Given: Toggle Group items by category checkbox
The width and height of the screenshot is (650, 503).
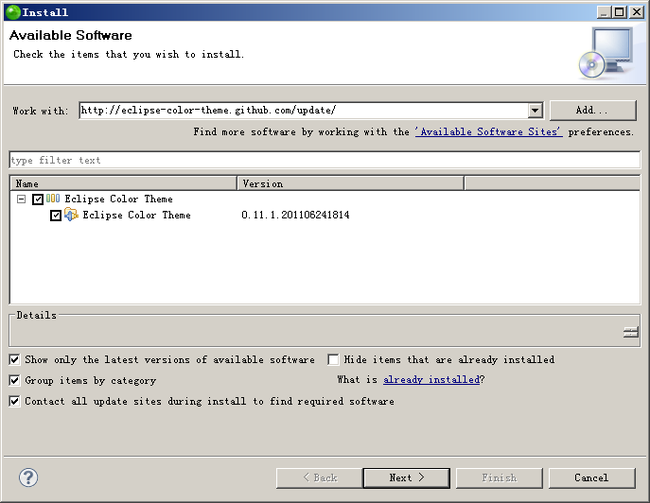Looking at the screenshot, I should click(15, 380).
